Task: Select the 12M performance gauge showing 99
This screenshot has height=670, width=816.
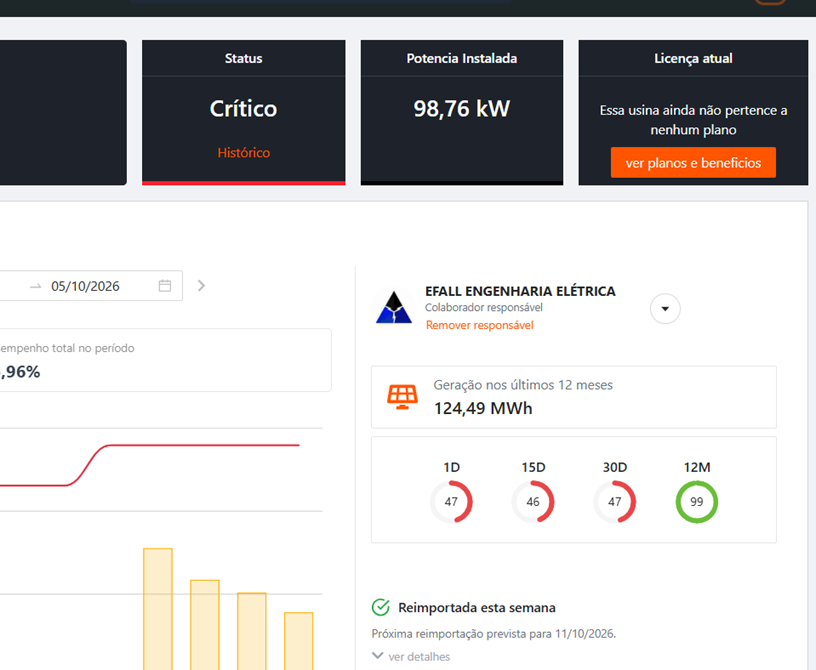Action: pos(696,501)
